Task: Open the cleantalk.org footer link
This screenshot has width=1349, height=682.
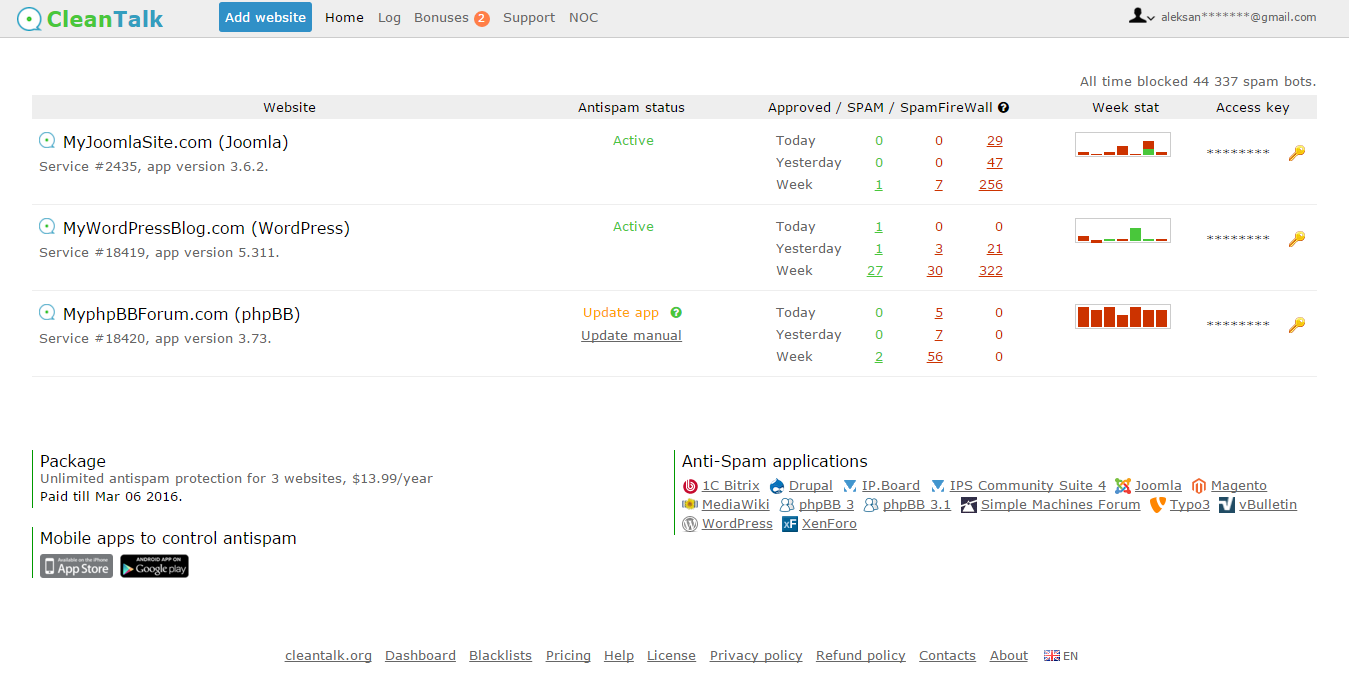Action: coord(328,656)
